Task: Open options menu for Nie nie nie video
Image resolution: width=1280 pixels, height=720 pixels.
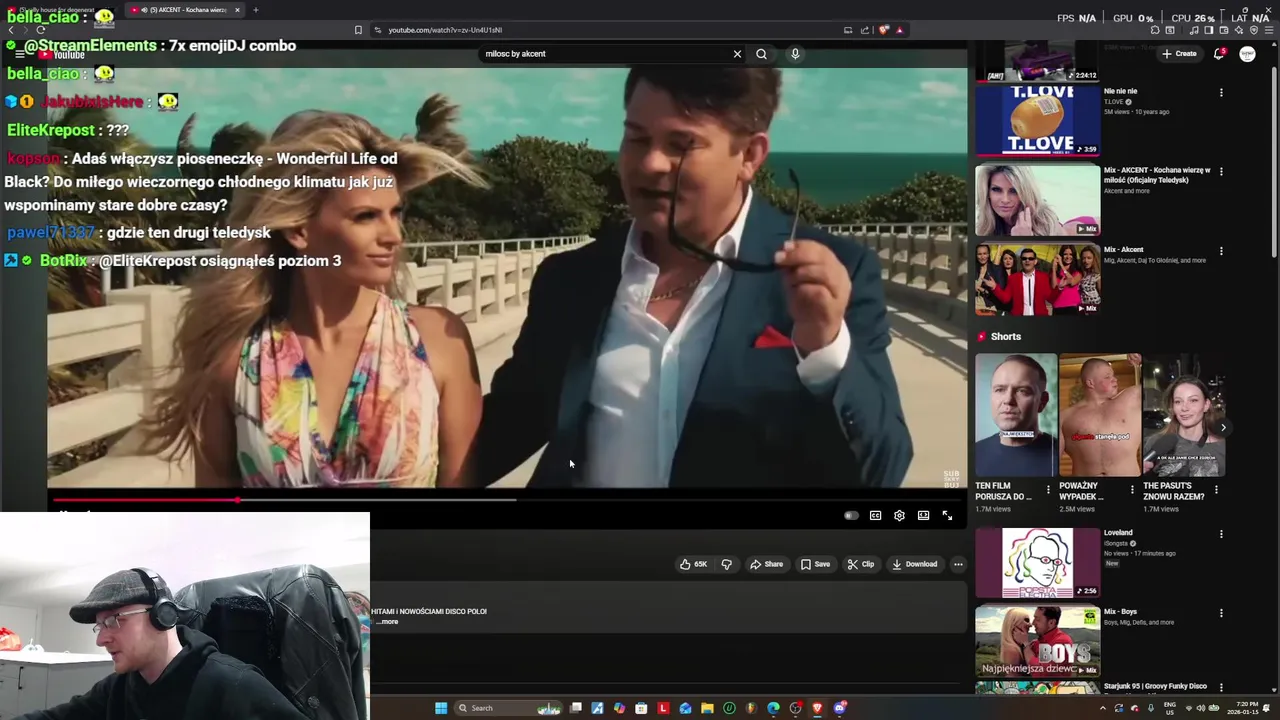Action: coord(1221,93)
